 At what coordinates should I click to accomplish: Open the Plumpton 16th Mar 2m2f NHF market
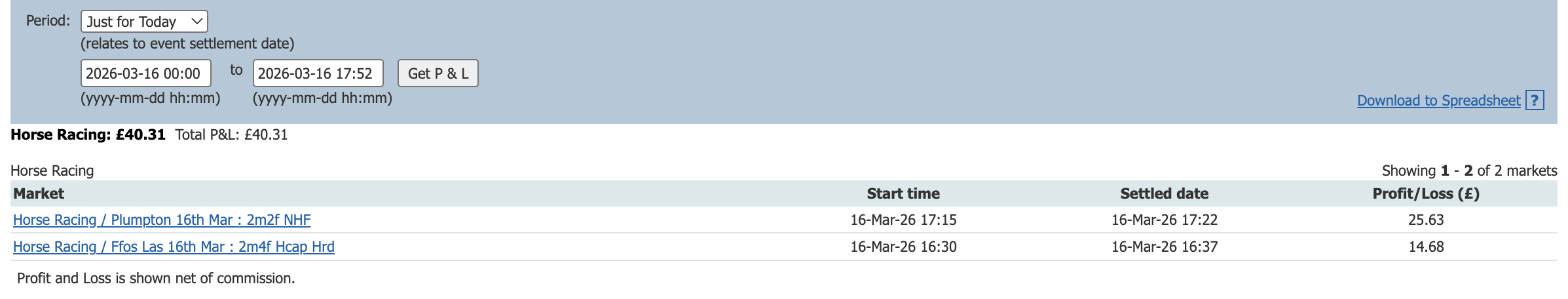pyautogui.click(x=162, y=220)
